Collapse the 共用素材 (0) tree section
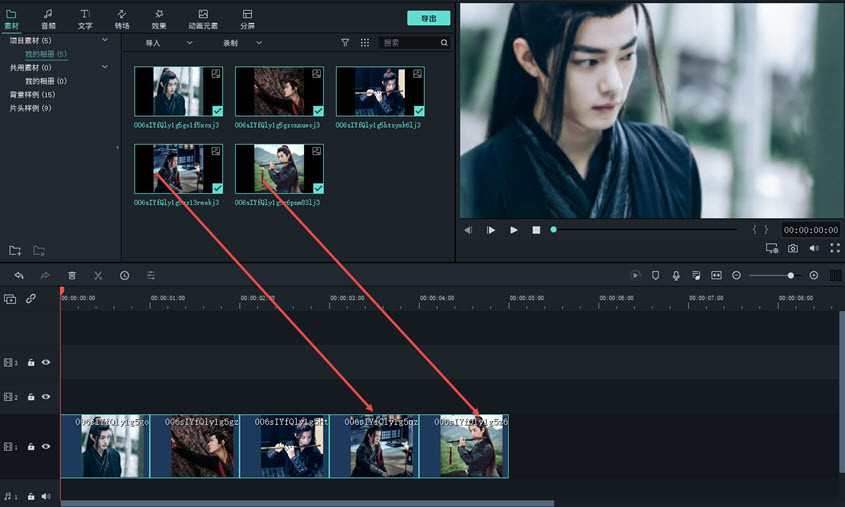 (105, 67)
